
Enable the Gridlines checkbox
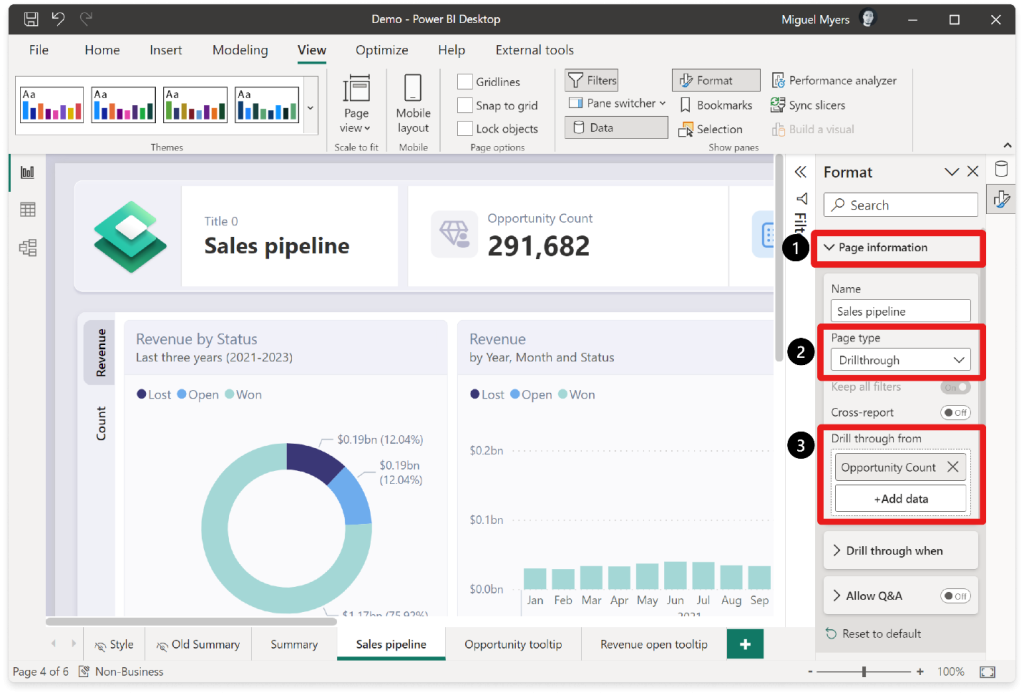point(465,82)
